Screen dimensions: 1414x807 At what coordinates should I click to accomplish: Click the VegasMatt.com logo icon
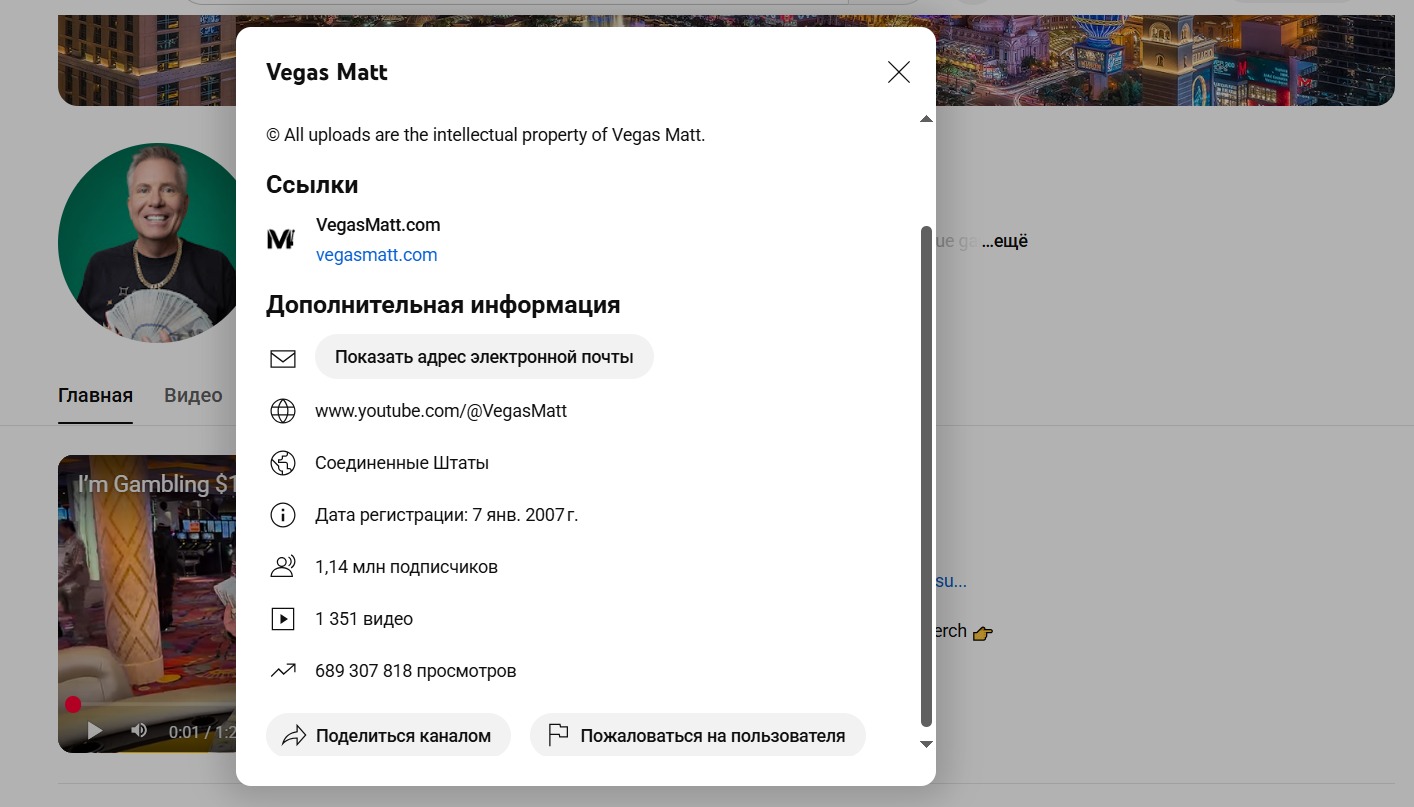[281, 239]
